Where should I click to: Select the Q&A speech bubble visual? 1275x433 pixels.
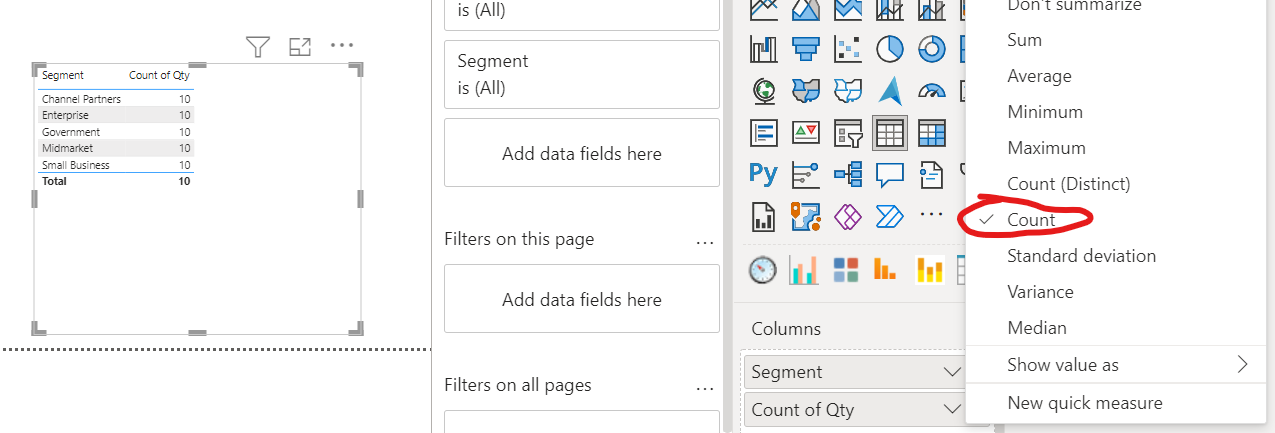pos(890,174)
